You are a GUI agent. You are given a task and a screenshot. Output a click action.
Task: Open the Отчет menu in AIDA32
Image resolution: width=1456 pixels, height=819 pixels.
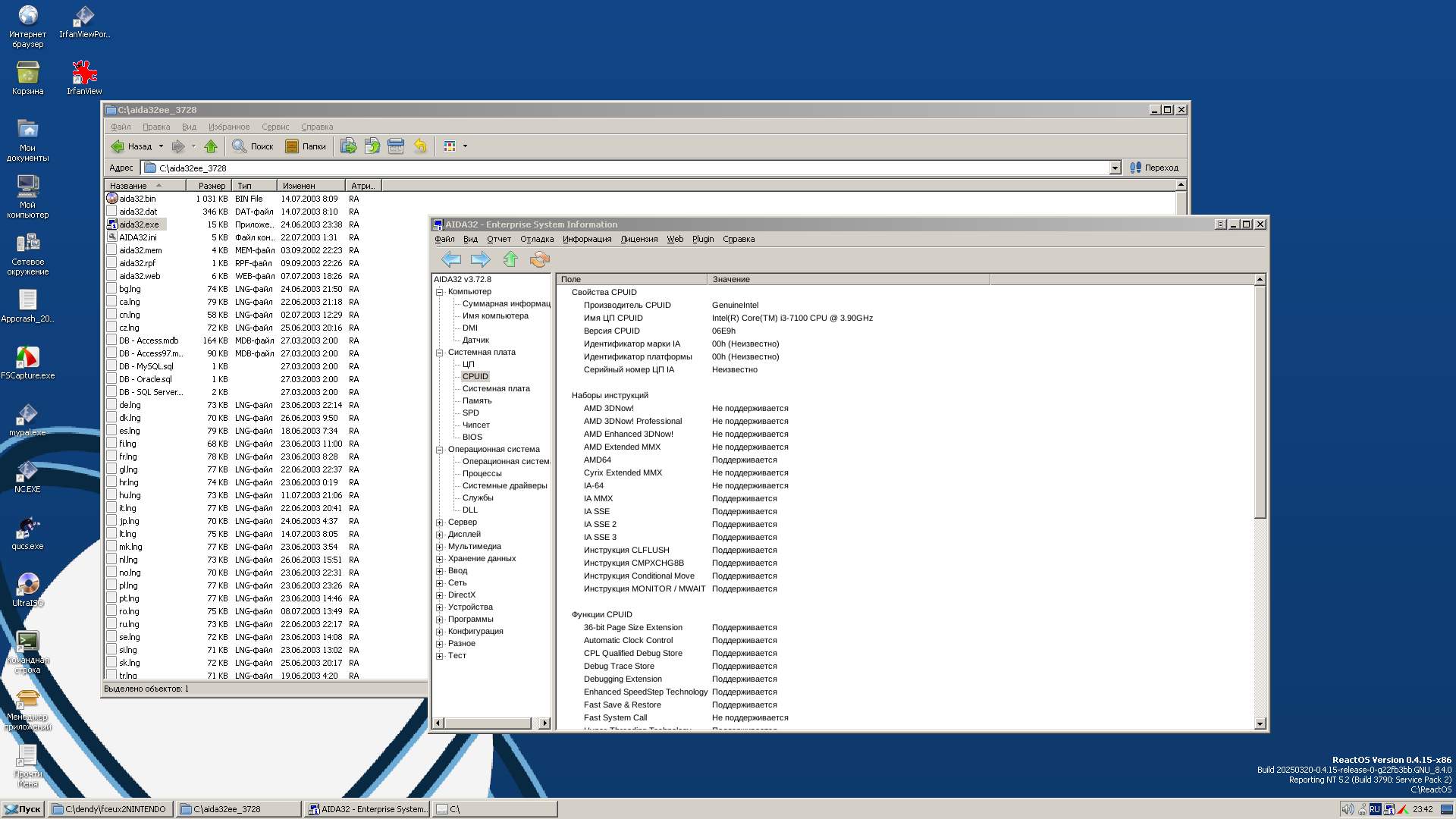[498, 239]
